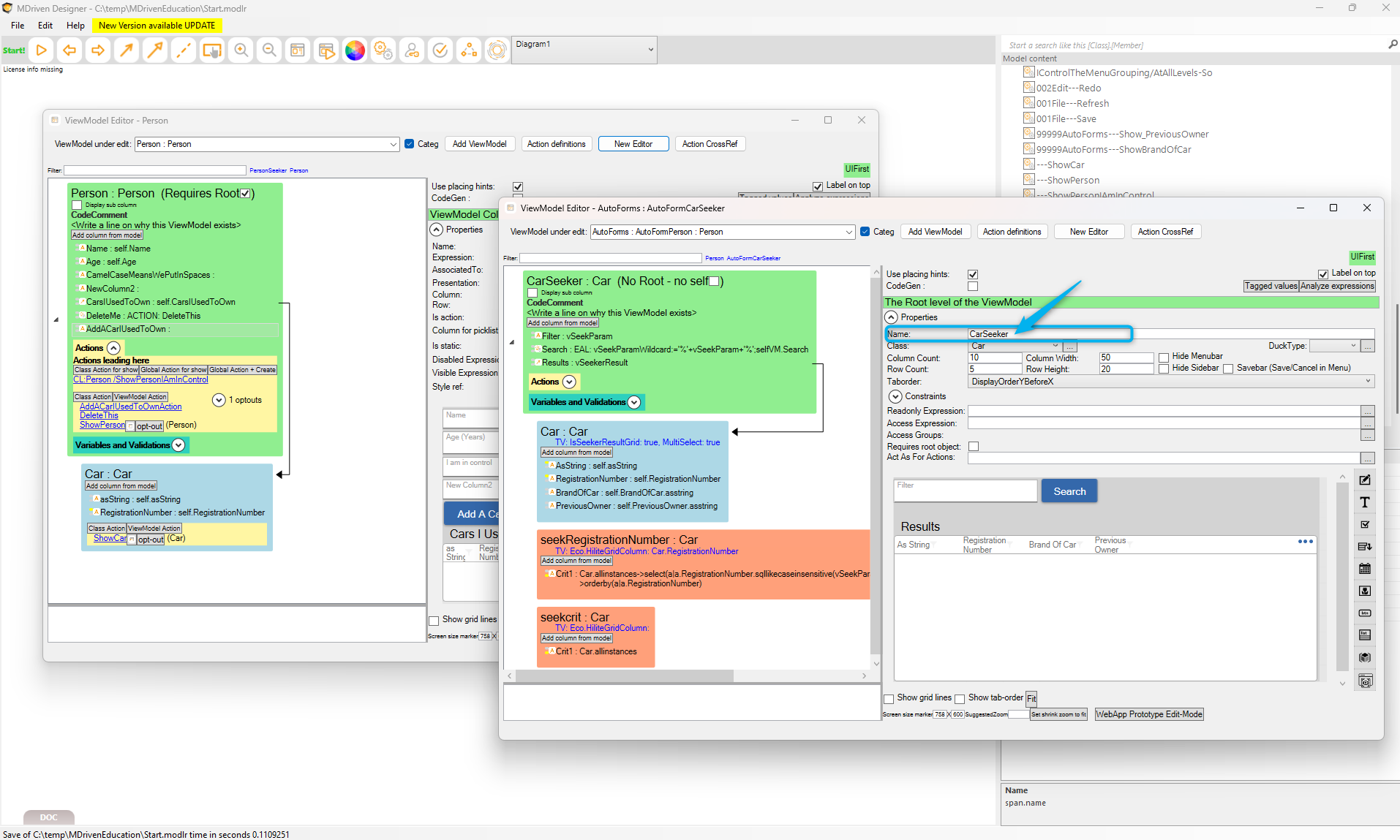This screenshot has height=840, width=1400.
Task: Toggle Requires root object checkbox
Action: click(x=974, y=447)
